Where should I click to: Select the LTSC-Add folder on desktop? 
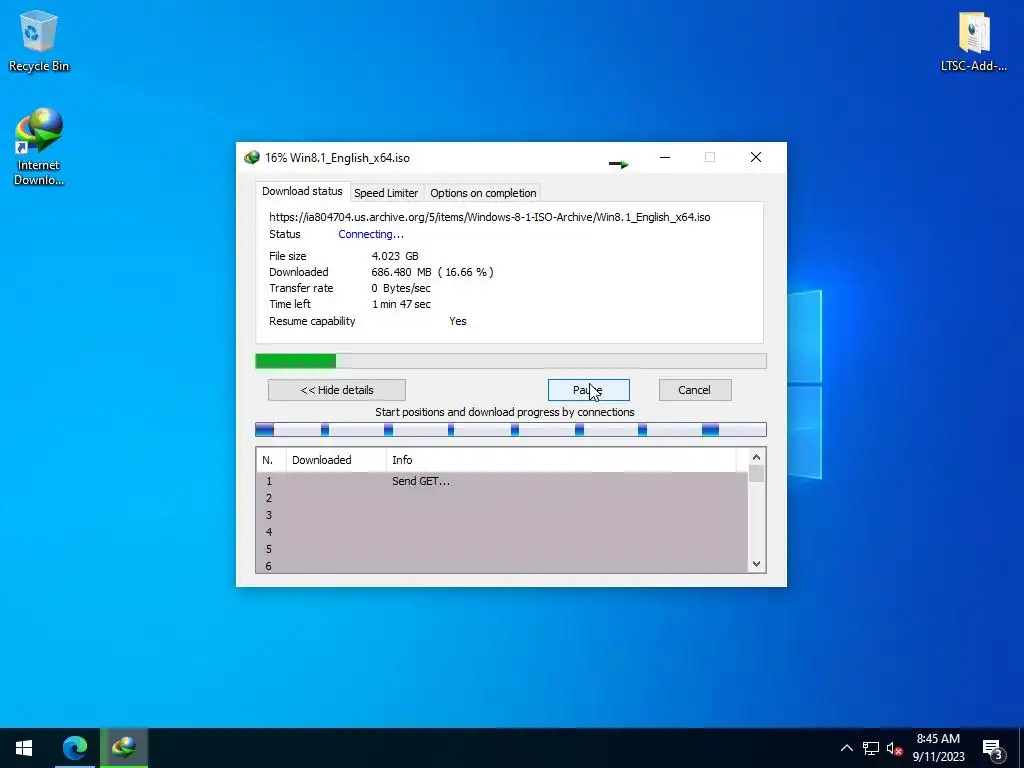[x=973, y=40]
